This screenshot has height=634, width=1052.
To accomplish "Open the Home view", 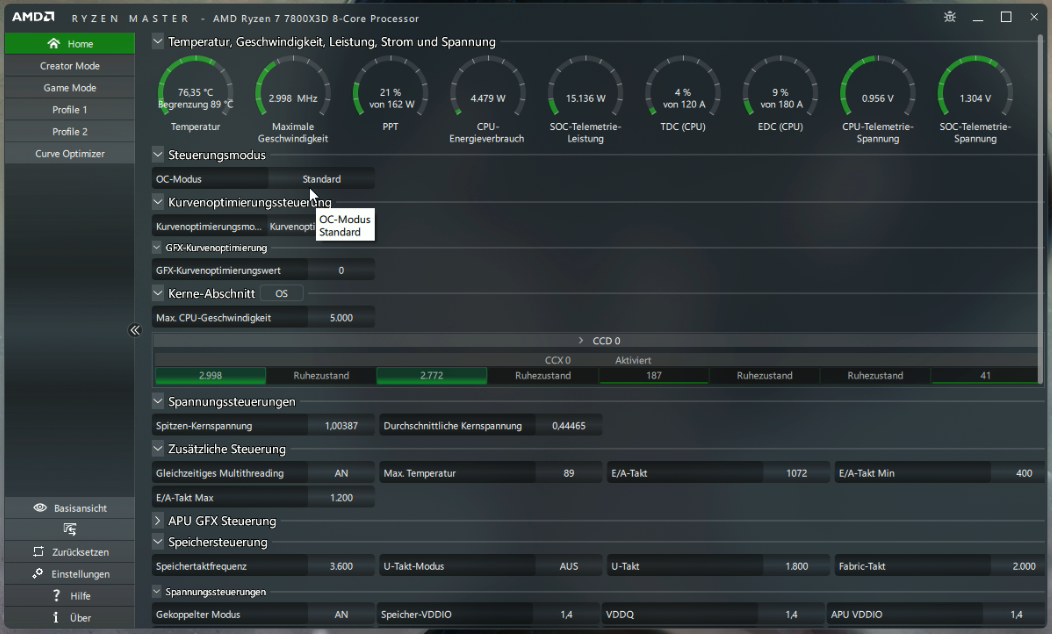I will click(x=70, y=44).
